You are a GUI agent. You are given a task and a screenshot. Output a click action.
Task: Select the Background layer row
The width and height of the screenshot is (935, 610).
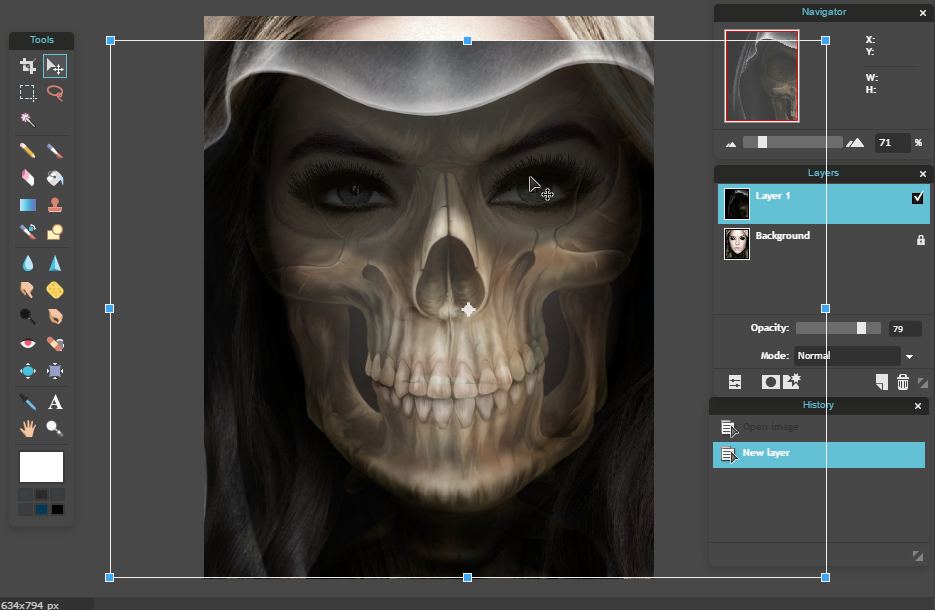click(823, 244)
